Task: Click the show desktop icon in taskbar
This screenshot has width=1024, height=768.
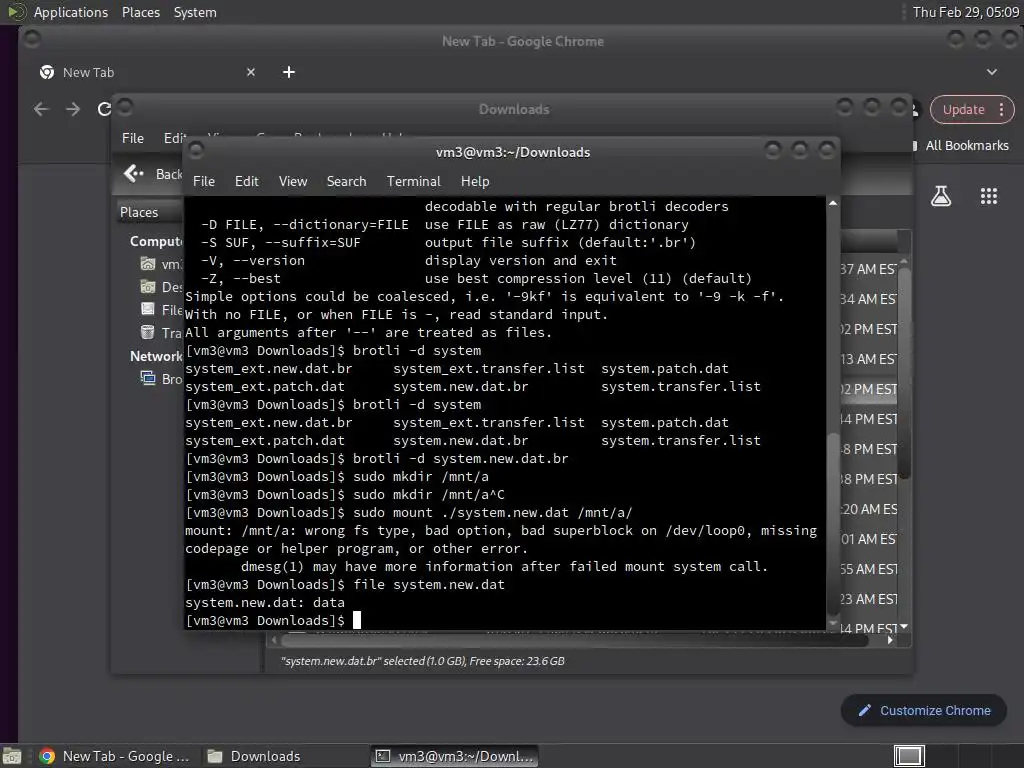Action: 12,756
